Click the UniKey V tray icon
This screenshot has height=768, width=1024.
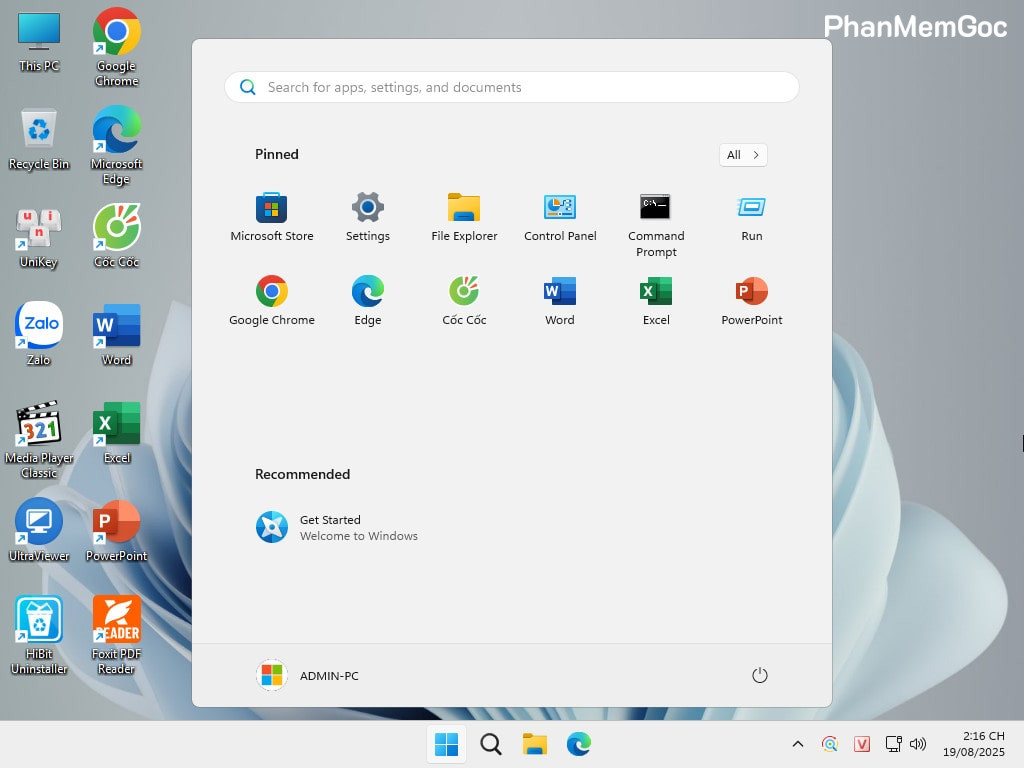862,744
